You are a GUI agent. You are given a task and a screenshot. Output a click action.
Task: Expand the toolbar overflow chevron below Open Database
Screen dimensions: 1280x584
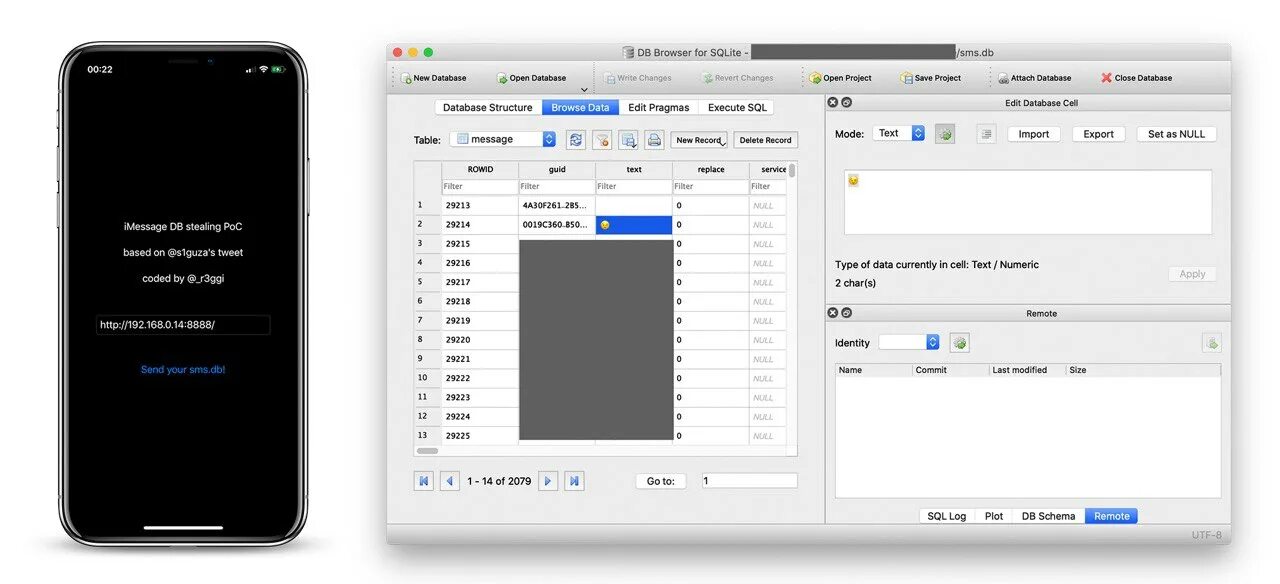[584, 91]
